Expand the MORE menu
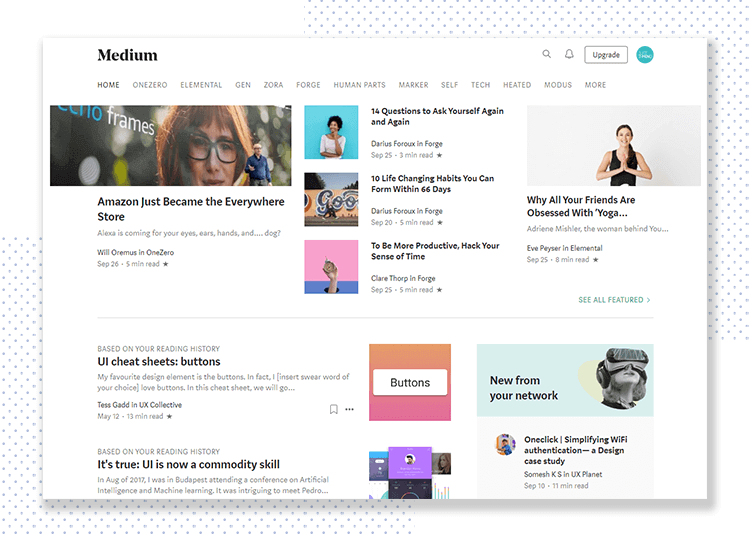 (595, 85)
